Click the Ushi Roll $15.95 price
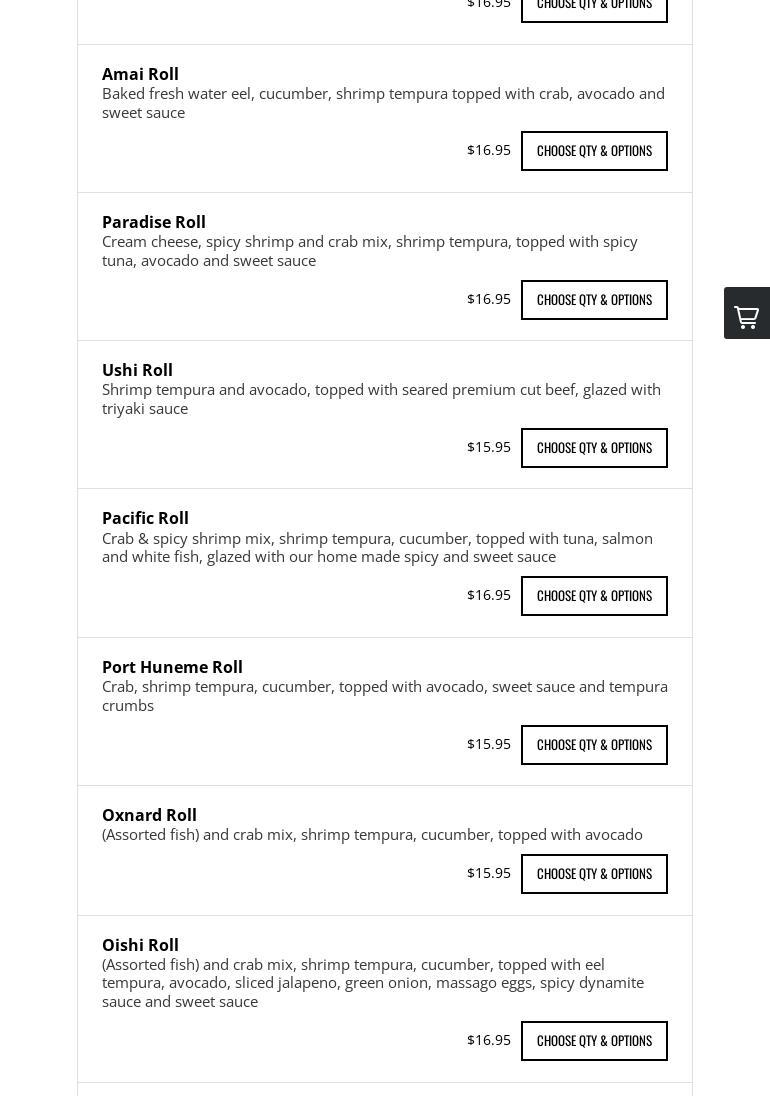Image resolution: width=770 pixels, height=1096 pixels. tap(488, 447)
